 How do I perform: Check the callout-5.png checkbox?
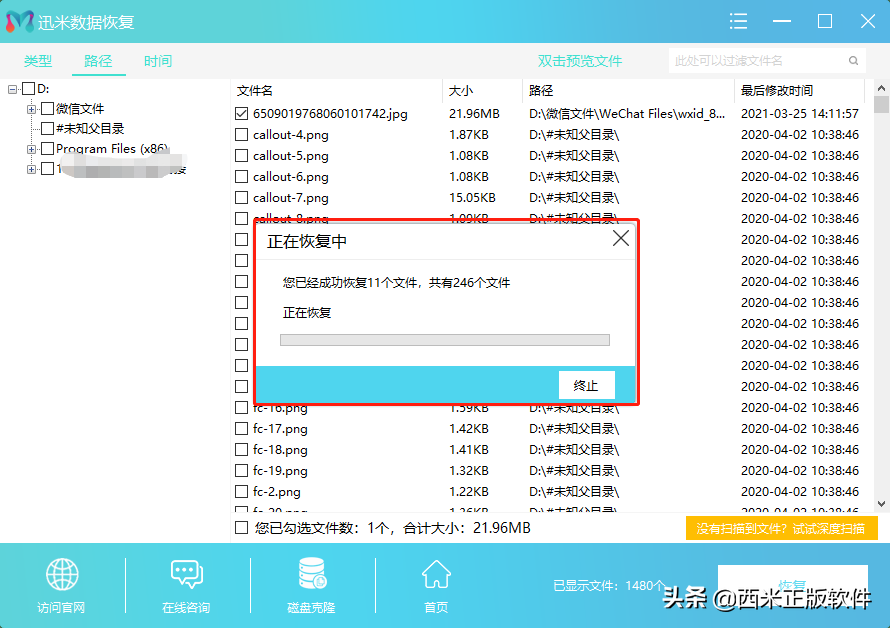[241, 156]
